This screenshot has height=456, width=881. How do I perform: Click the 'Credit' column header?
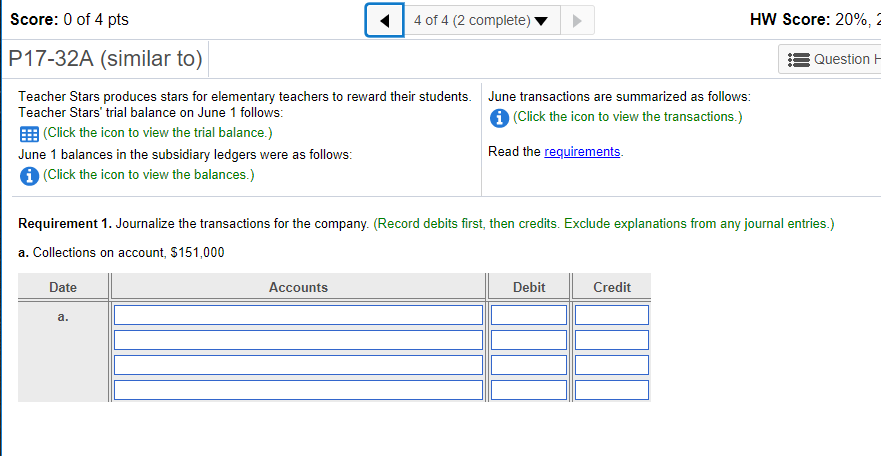[x=612, y=288]
